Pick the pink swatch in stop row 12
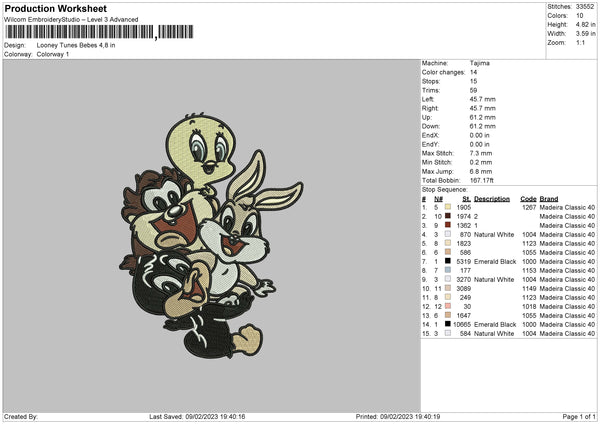 tap(448, 306)
